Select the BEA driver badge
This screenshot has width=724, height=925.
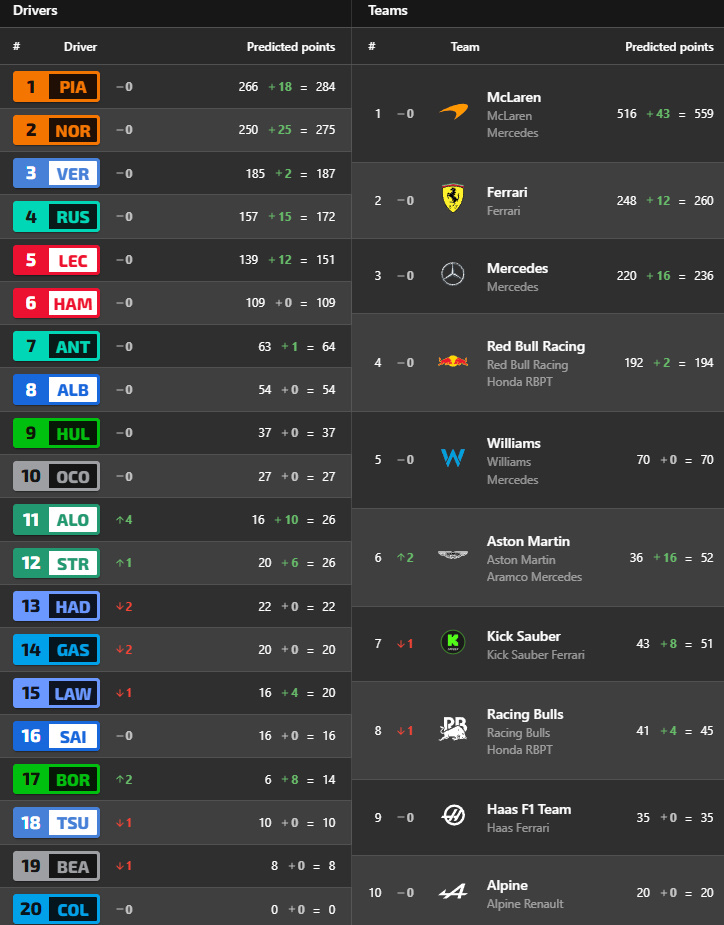[x=57, y=865]
